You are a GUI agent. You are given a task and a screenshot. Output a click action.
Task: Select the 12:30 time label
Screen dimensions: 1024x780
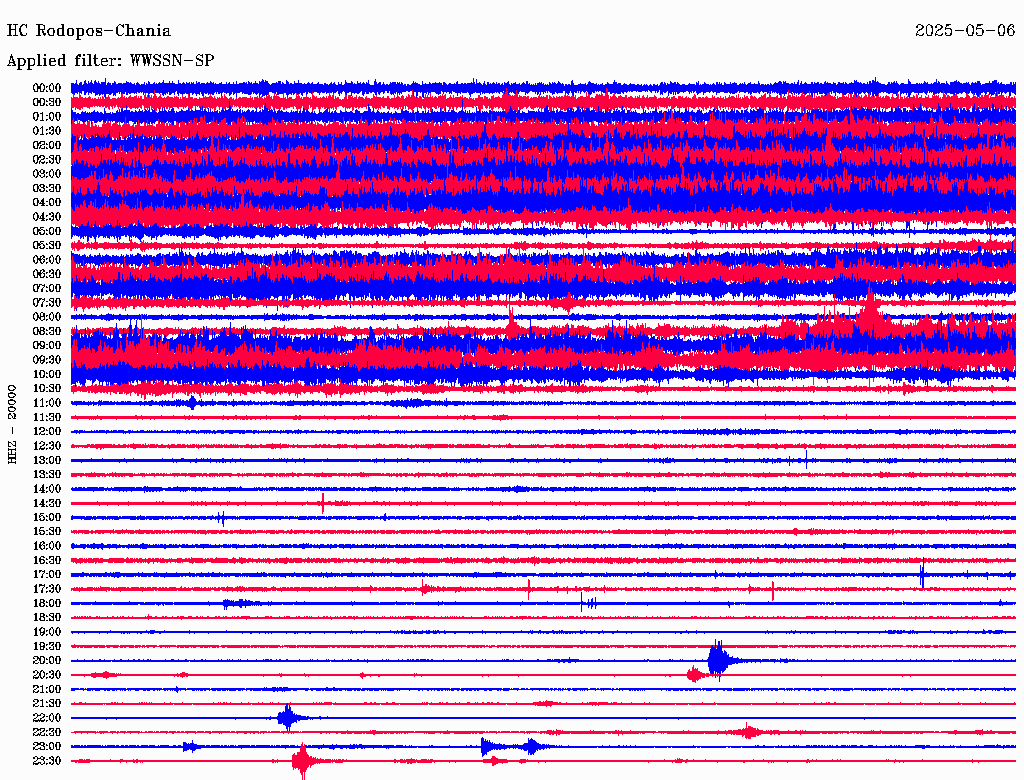47,446
